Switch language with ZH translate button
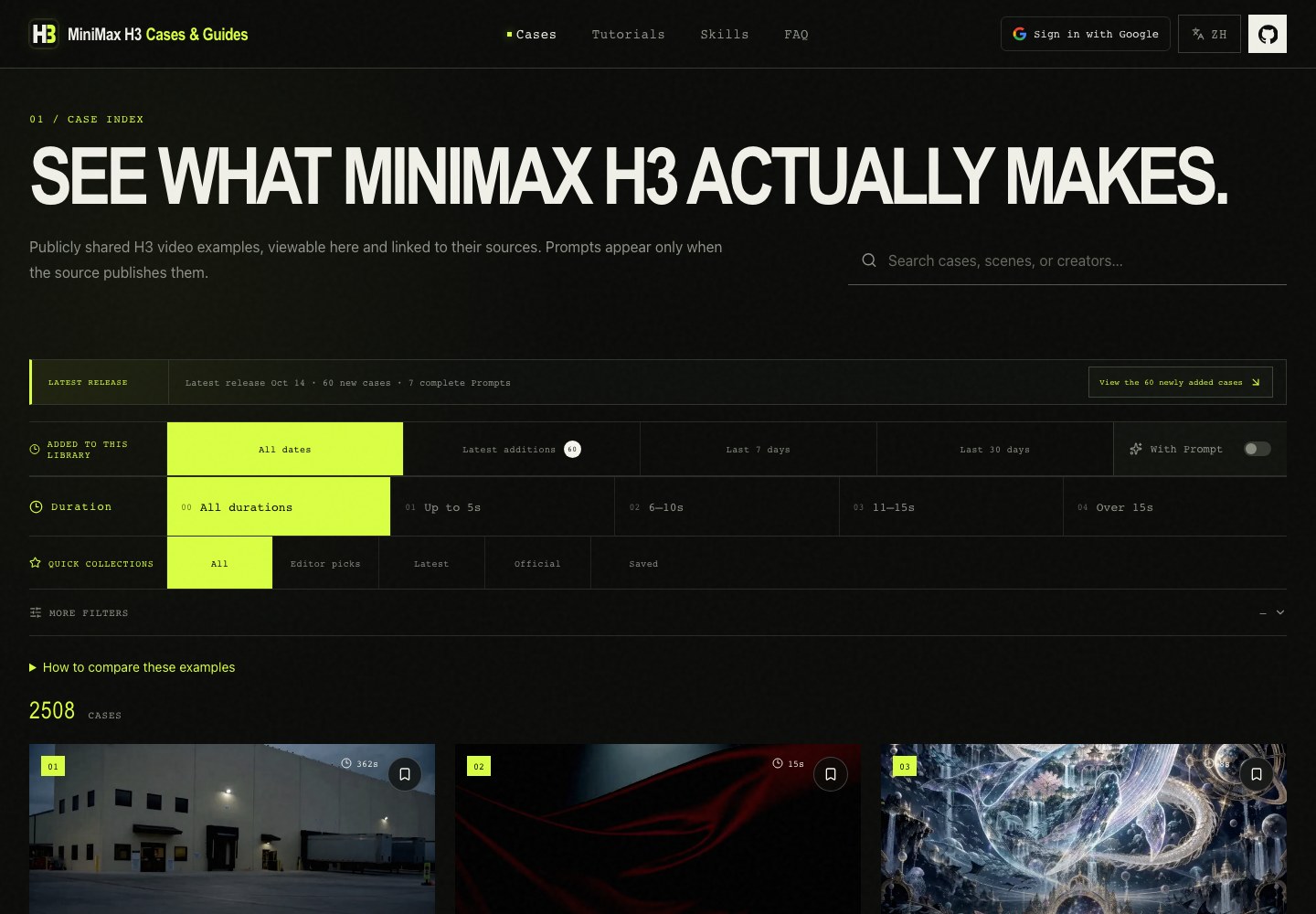 [x=1209, y=34]
